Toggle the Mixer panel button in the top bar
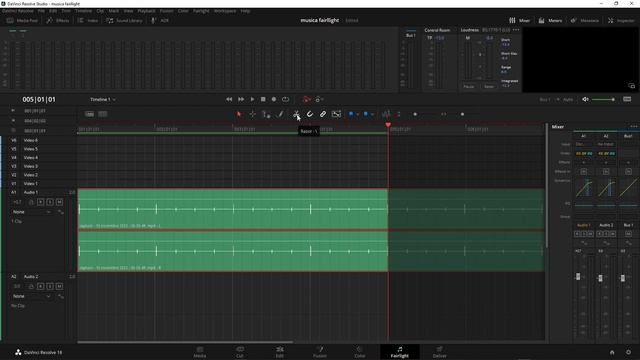Screen dimensions: 640x360 [x=519, y=20]
